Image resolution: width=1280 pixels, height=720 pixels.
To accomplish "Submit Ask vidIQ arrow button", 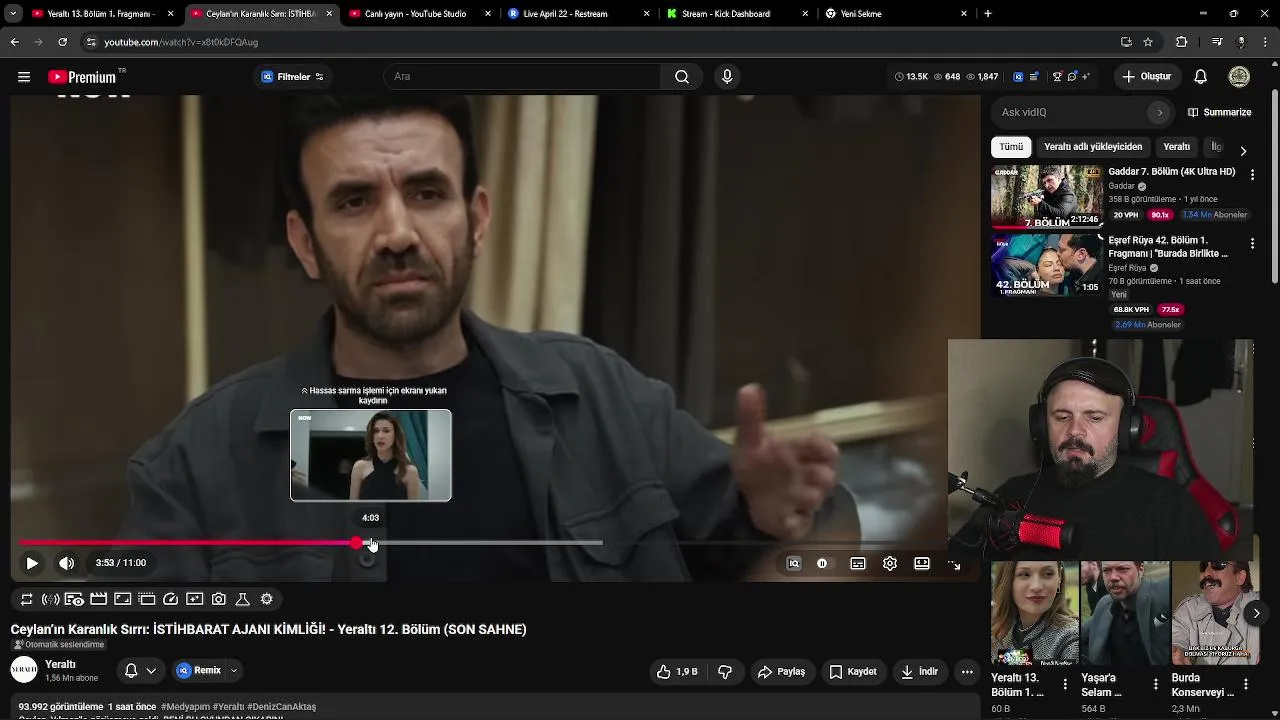I will pyautogui.click(x=1160, y=112).
